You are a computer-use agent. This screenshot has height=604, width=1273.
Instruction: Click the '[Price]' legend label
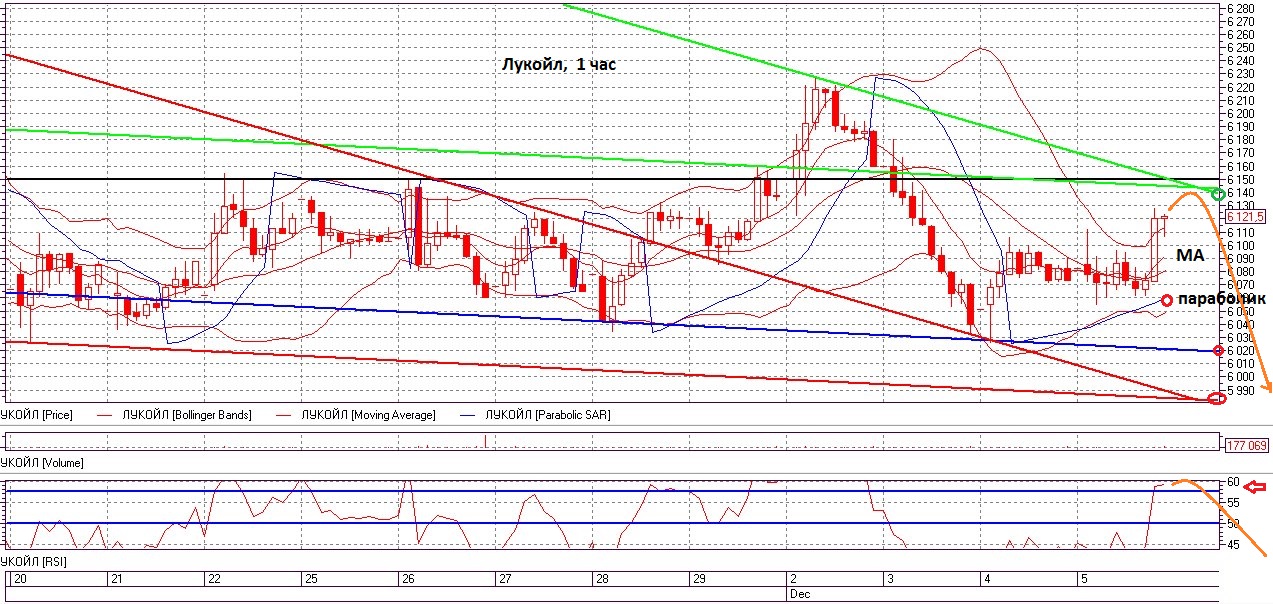[57, 414]
